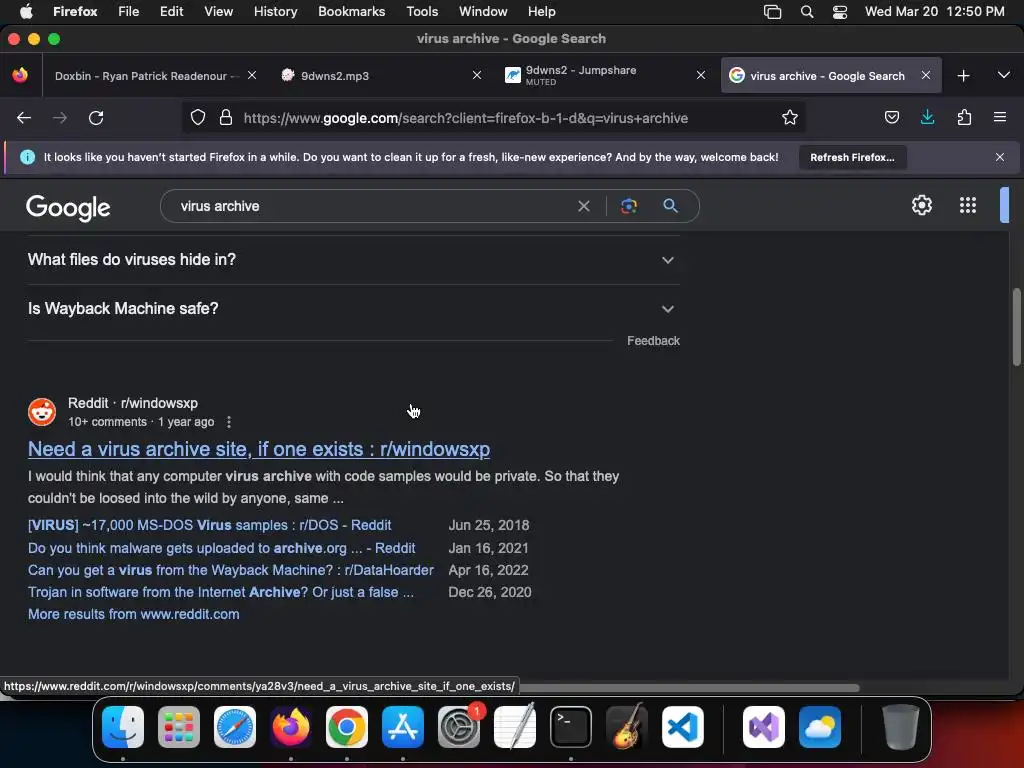Click the Google account avatar
The image size is (1024, 768).
[1004, 206]
